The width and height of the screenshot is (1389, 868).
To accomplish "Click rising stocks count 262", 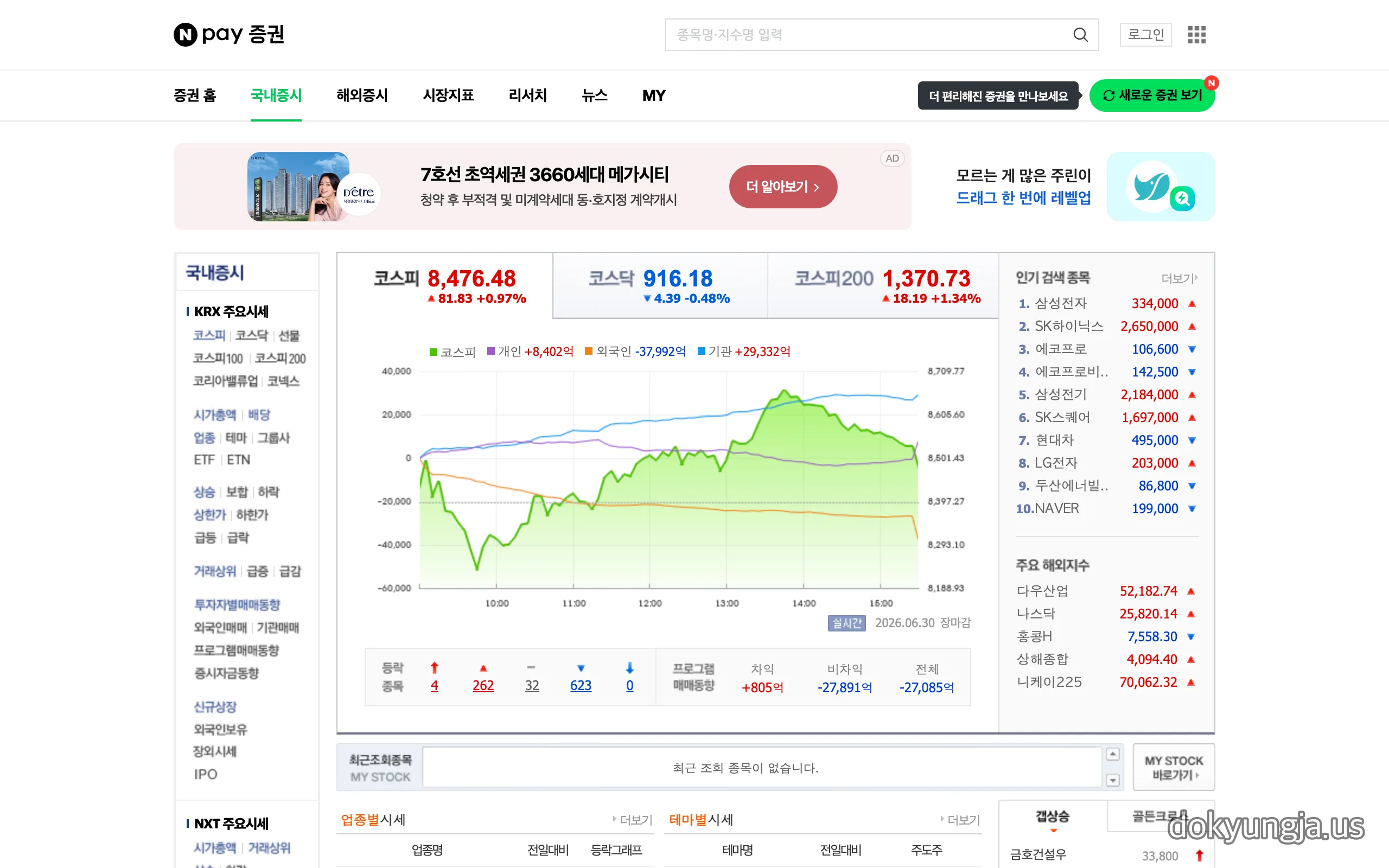I will coord(483,686).
